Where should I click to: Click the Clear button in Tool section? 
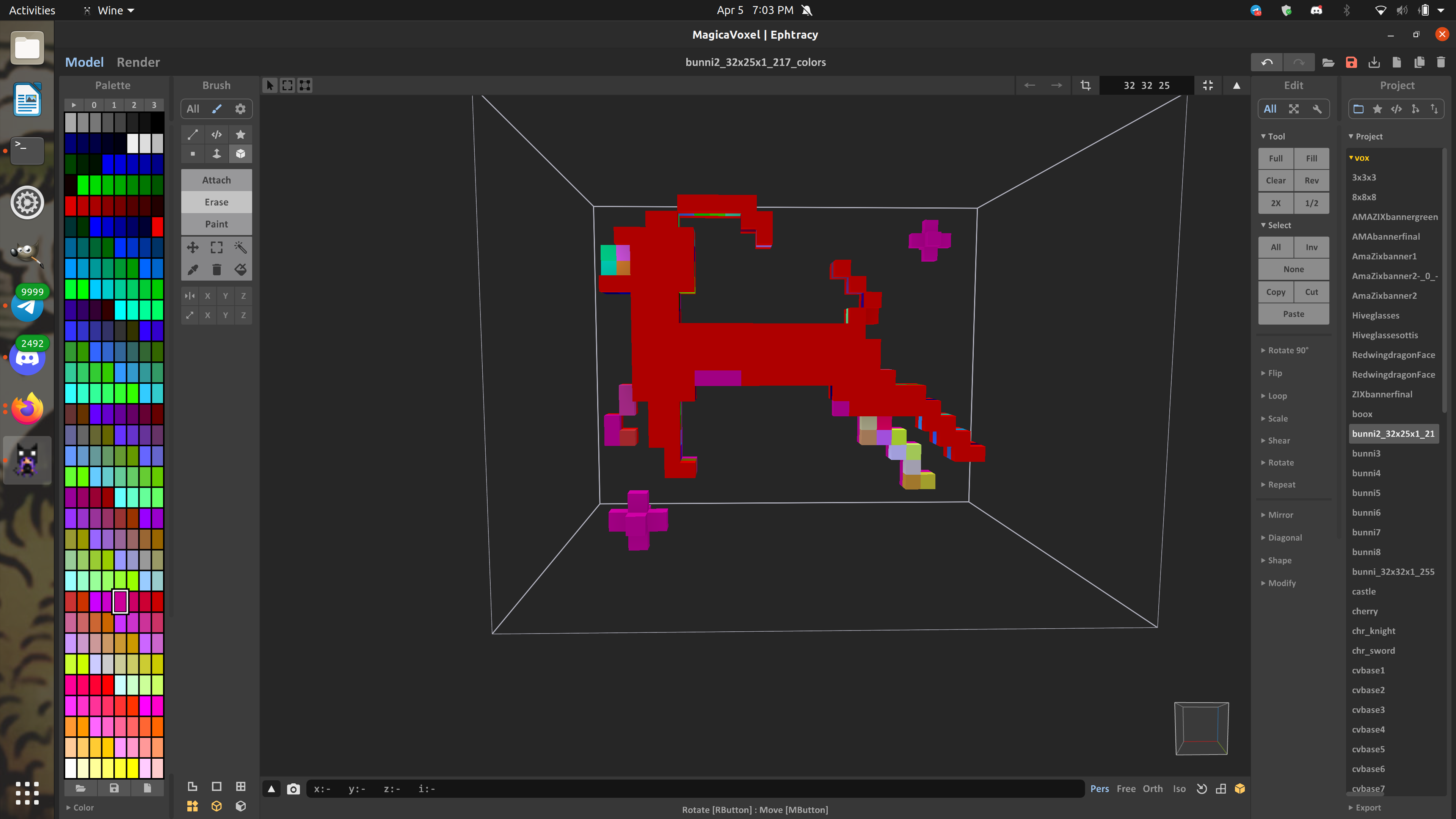pos(1276,180)
